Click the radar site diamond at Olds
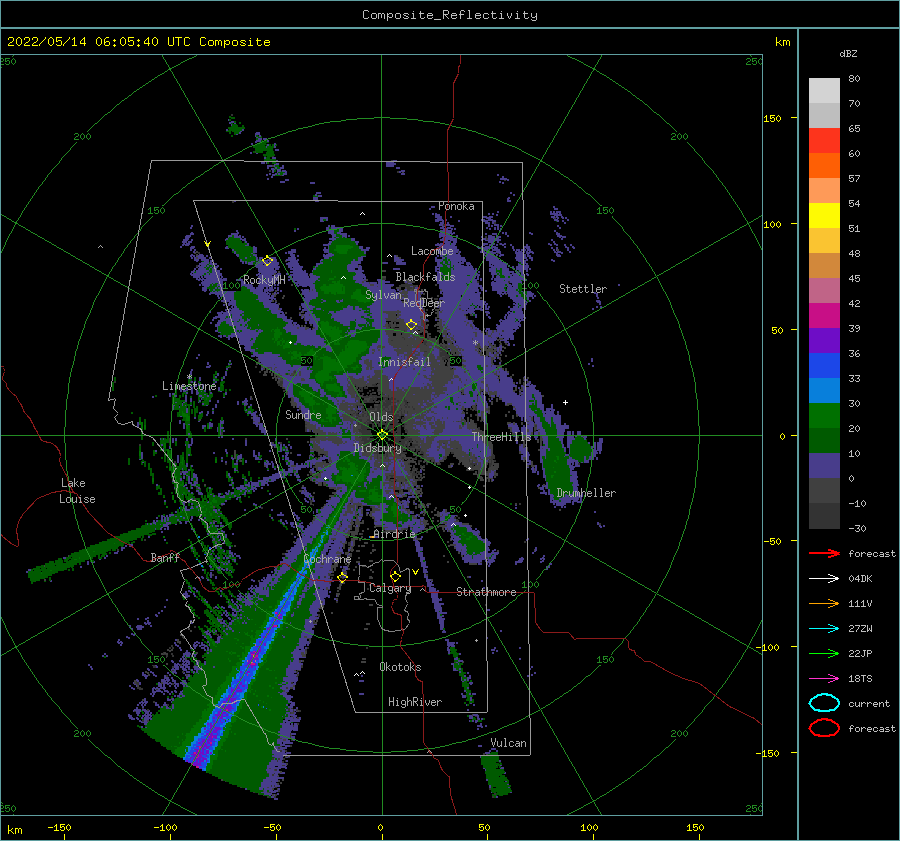900x841 pixels. click(x=382, y=435)
